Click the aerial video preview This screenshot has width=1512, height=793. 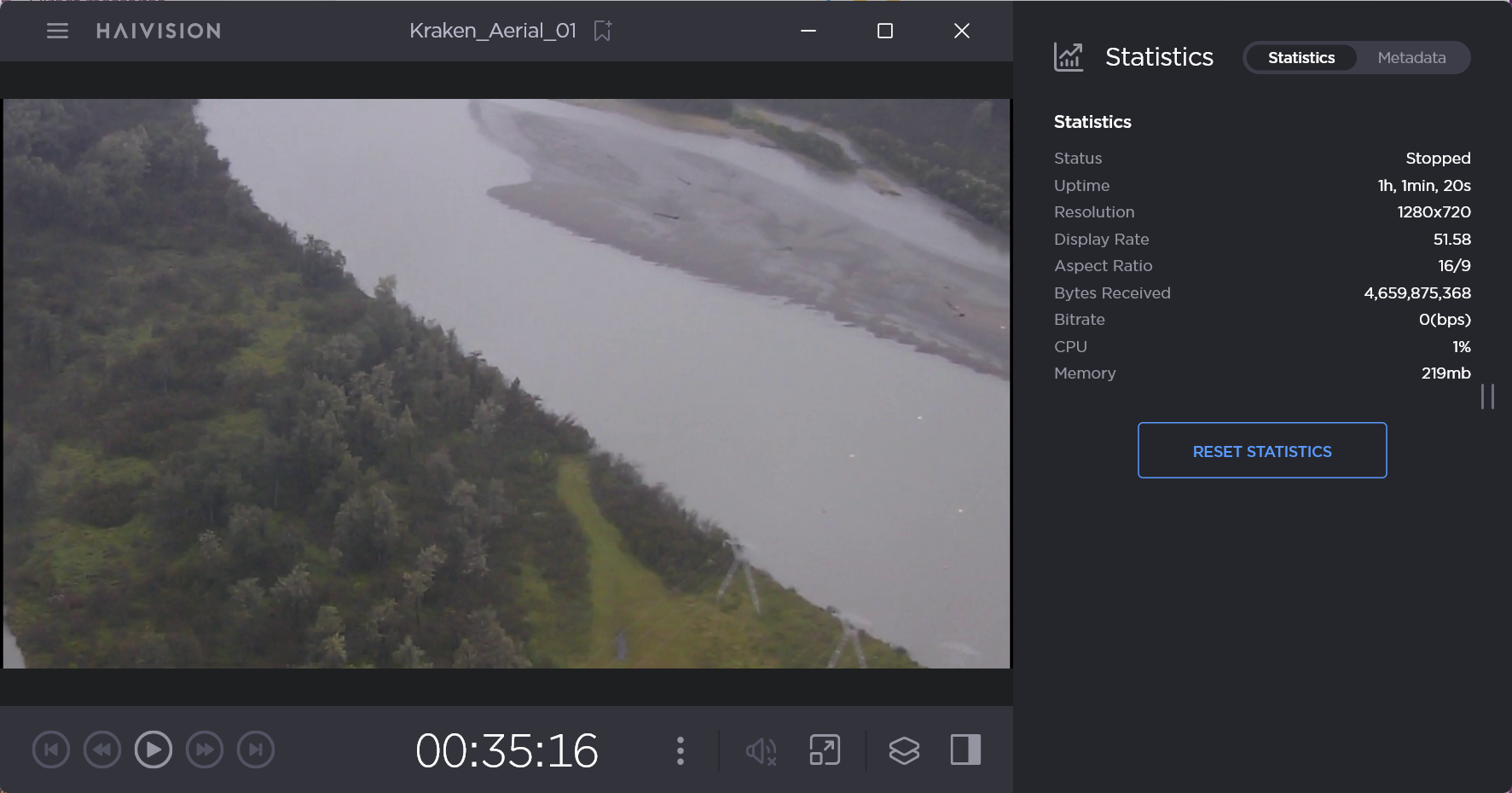tap(507, 384)
